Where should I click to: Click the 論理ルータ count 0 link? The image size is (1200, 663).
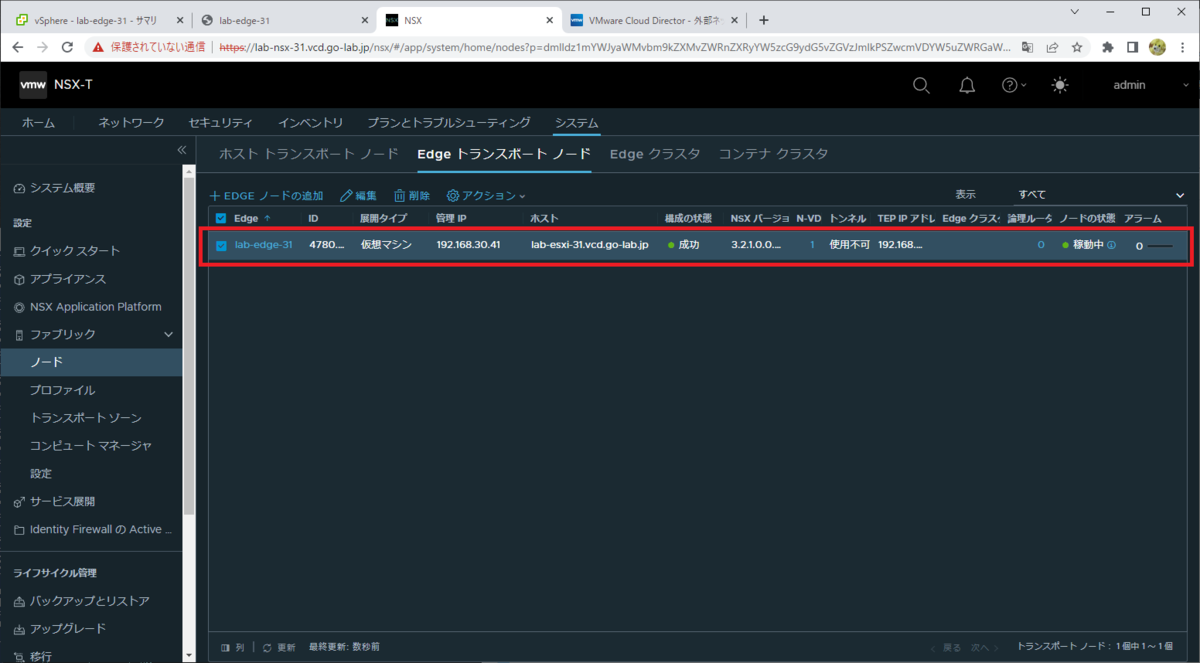(x=1040, y=245)
